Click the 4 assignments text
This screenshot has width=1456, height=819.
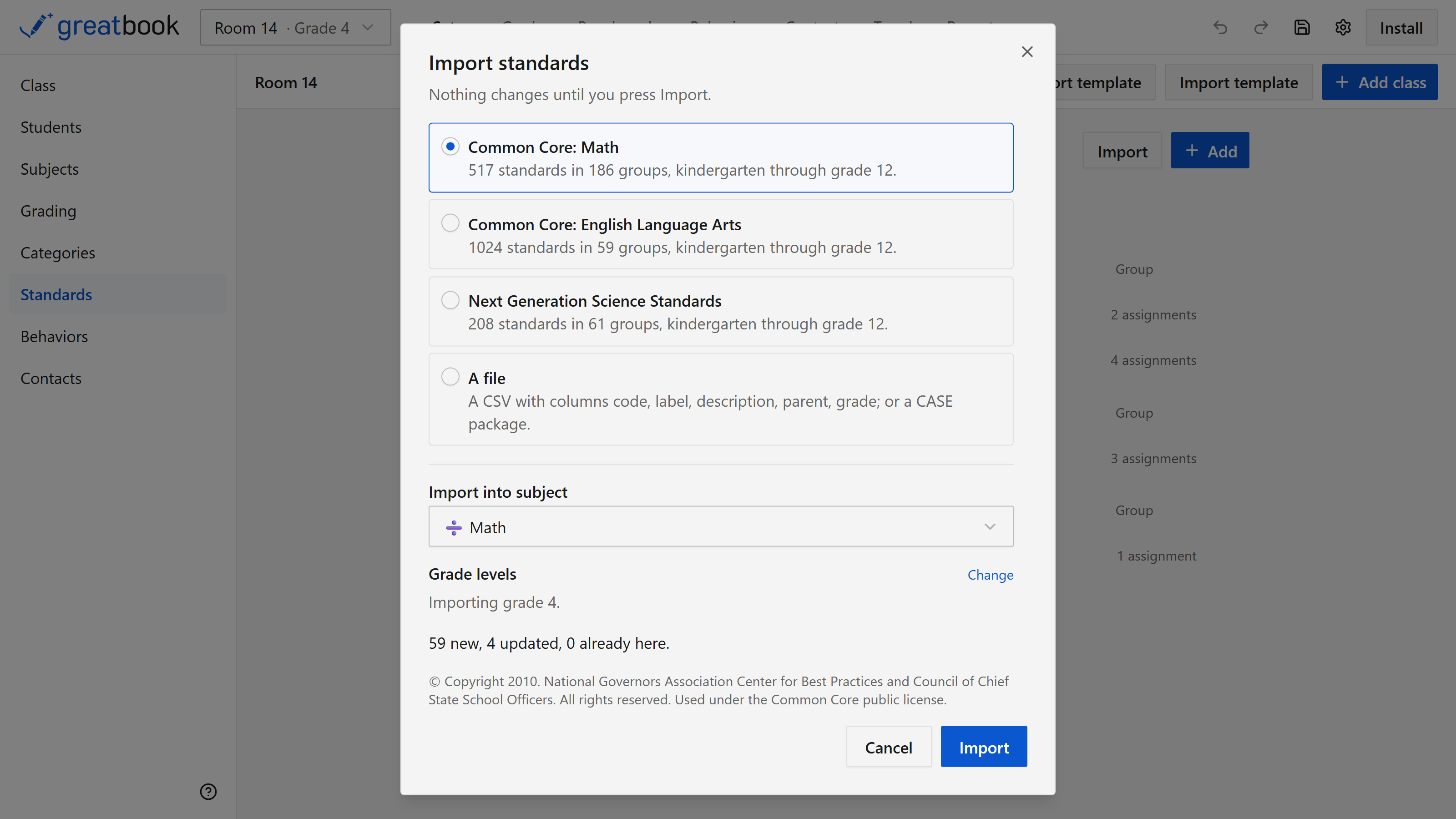point(1153,361)
